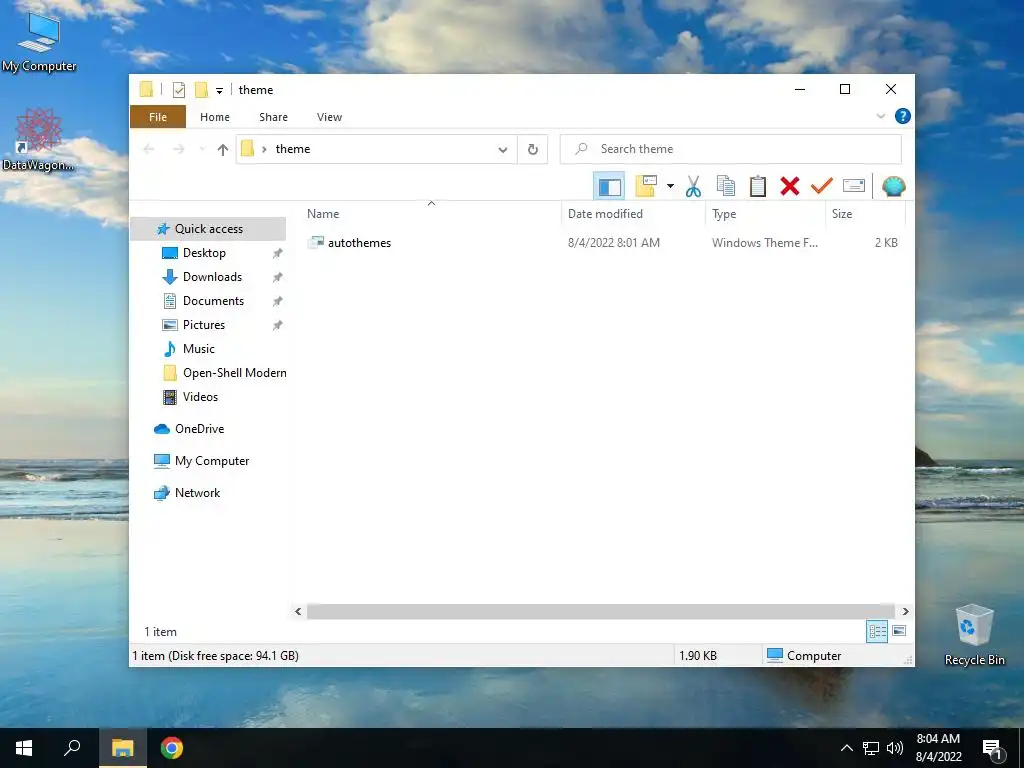Click the Back navigation arrow

coord(149,150)
